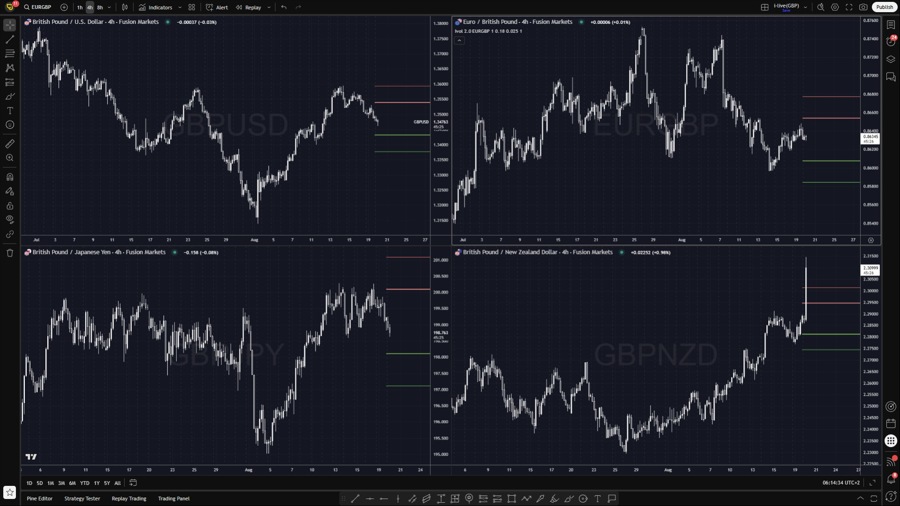Take a chart snapshot with the camera icon
This screenshot has height=506, width=900.
(863, 7)
